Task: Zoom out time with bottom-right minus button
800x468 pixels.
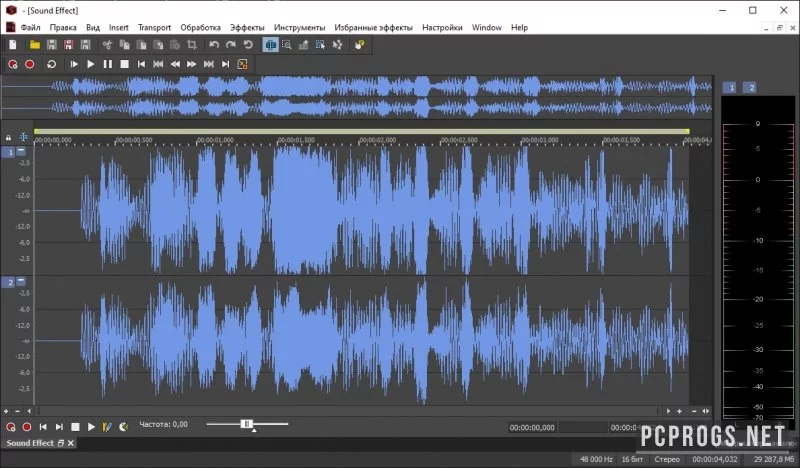Action: (694, 411)
